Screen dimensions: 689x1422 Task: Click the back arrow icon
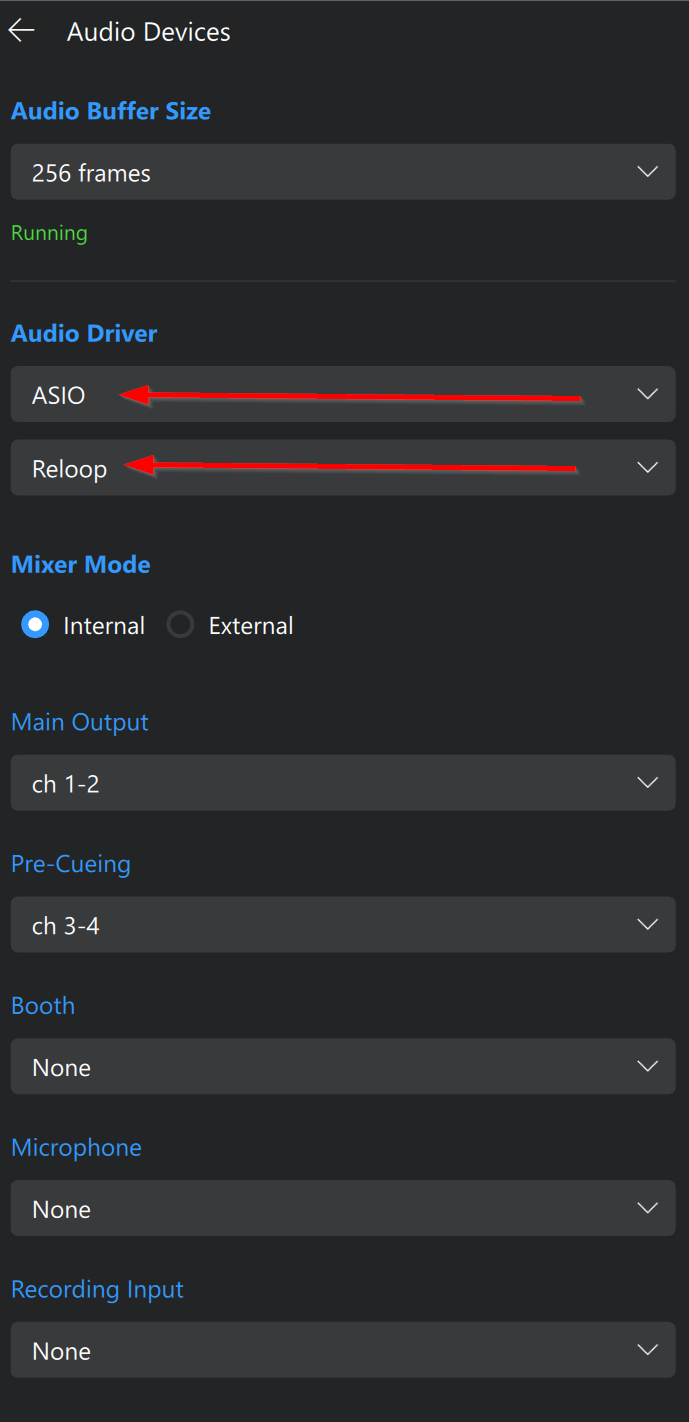coord(22,31)
